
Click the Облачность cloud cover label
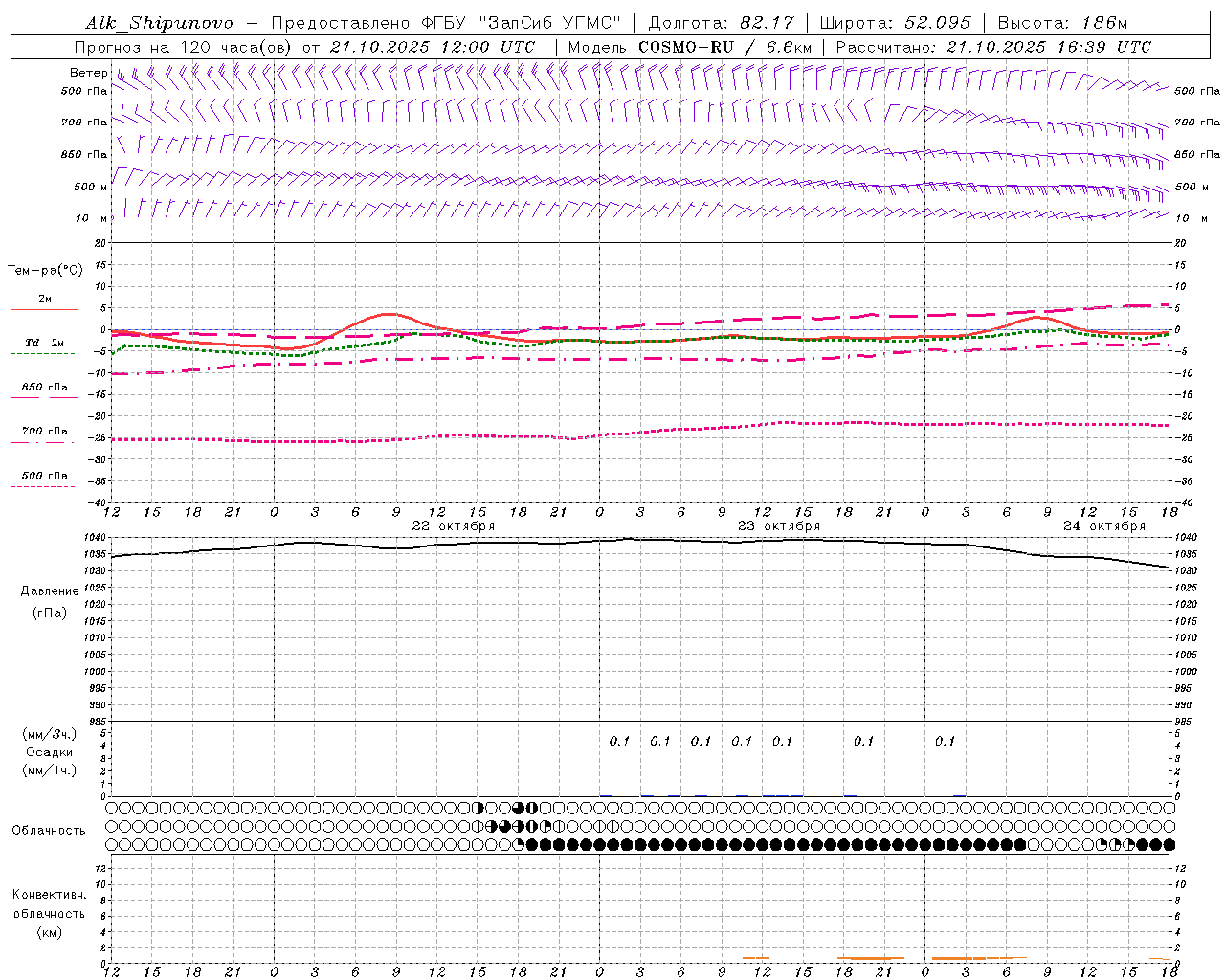49,831
